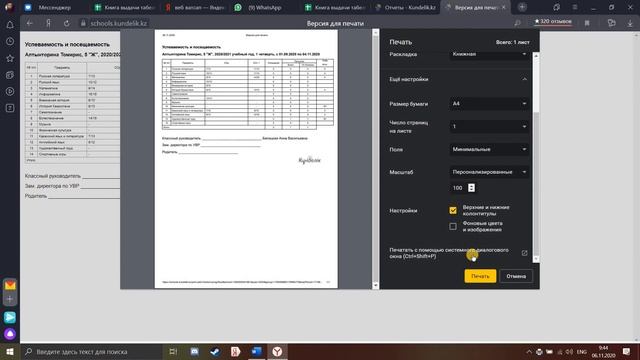Open paper size dropdown A4
The width and height of the screenshot is (640, 360).
[489, 104]
